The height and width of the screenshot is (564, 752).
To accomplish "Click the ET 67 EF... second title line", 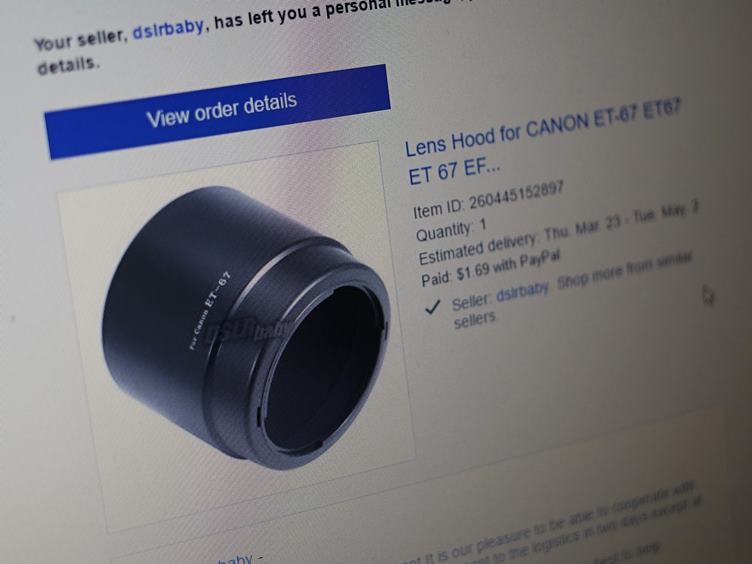I will point(454,172).
